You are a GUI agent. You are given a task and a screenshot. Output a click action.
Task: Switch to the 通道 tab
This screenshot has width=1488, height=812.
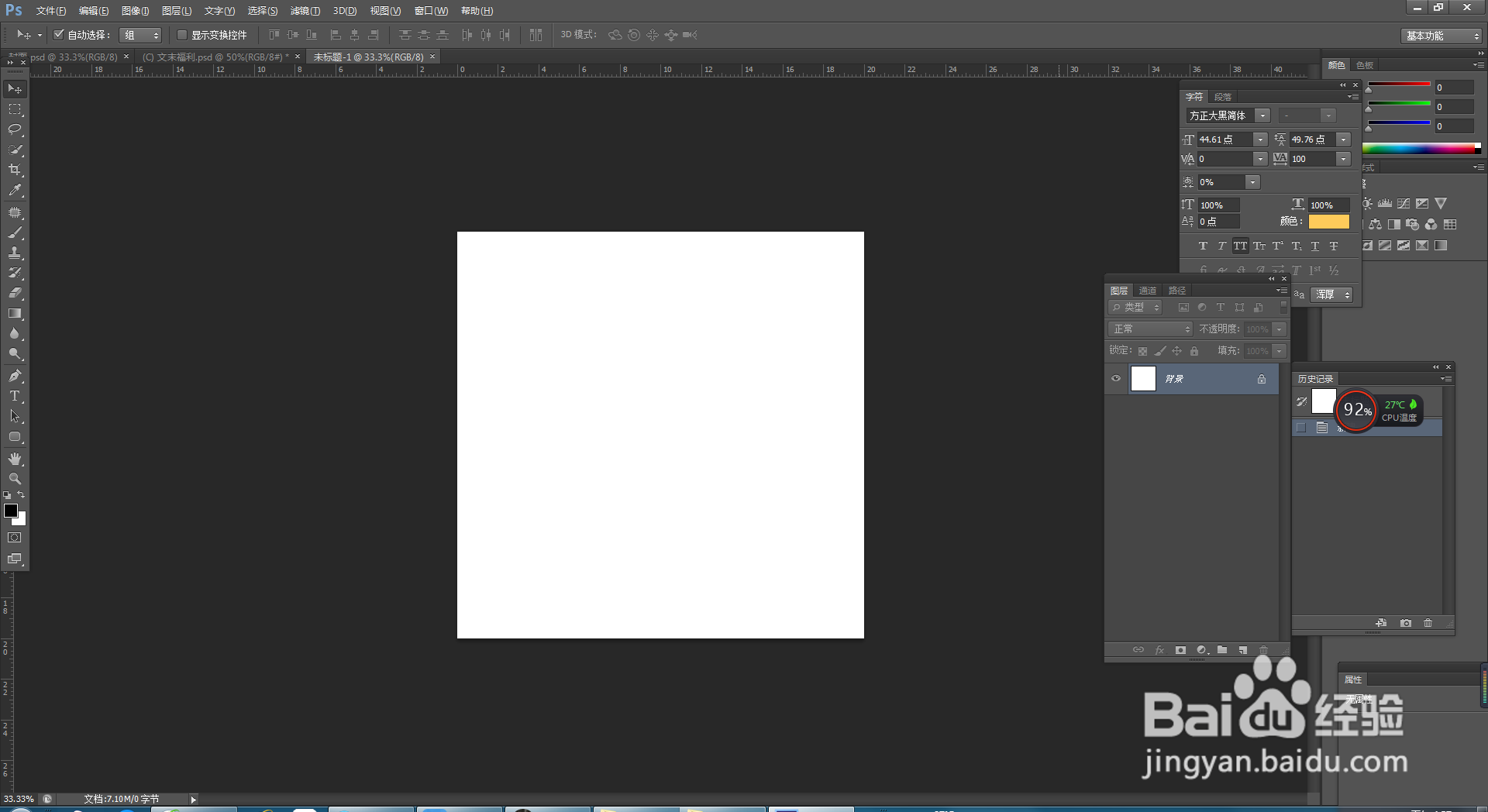(1148, 291)
